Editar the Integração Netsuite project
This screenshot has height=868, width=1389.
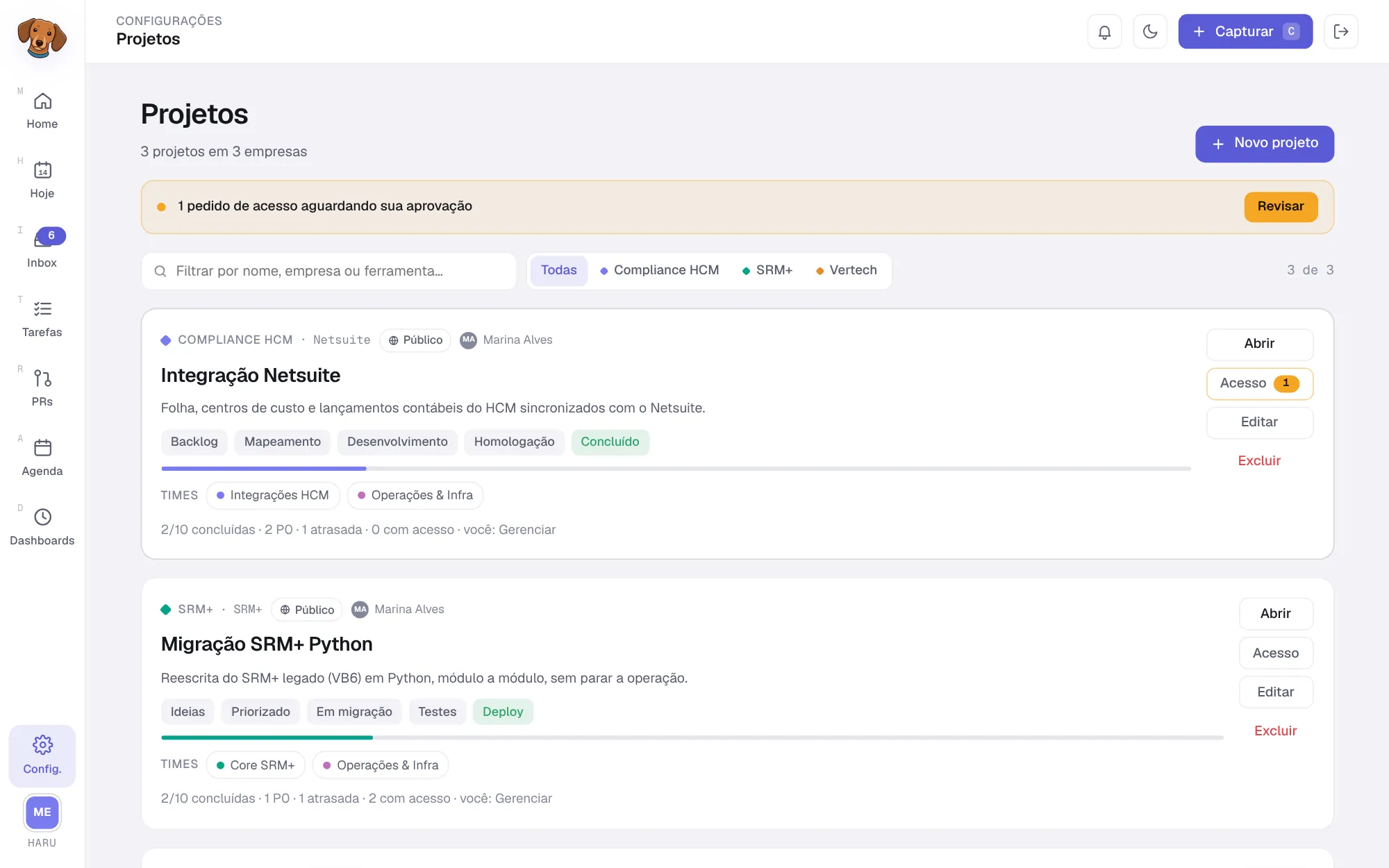[1259, 422]
